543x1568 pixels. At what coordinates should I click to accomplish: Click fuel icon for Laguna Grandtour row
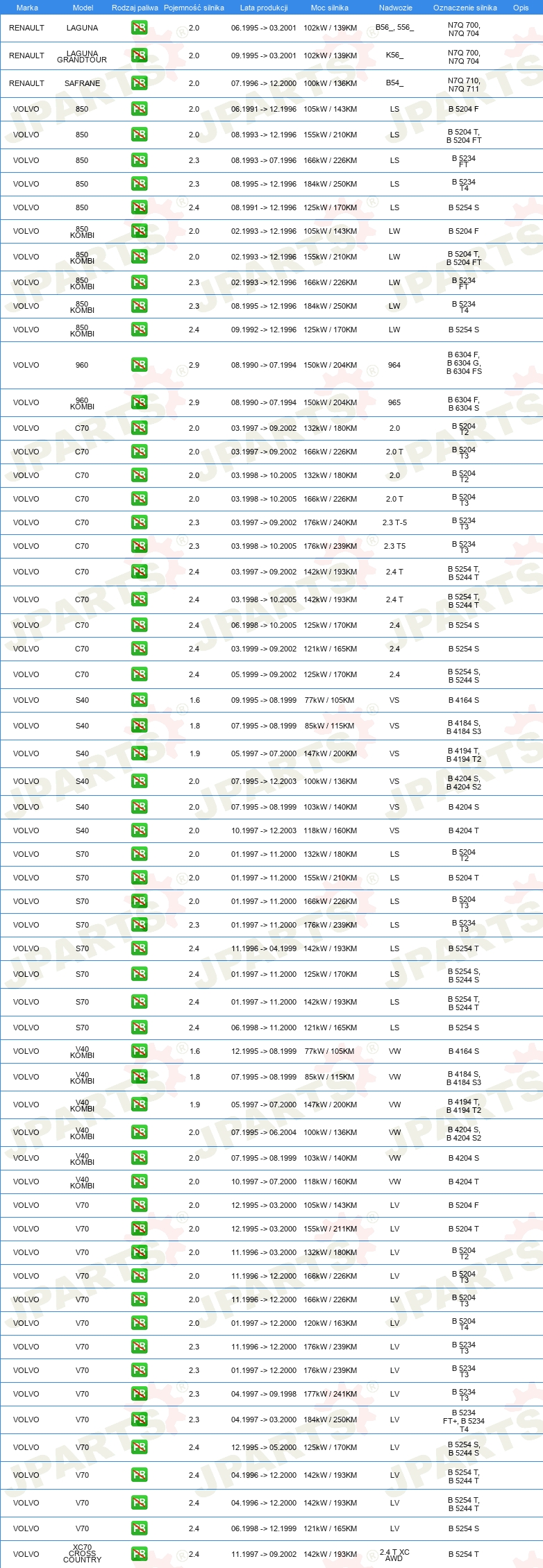coord(140,56)
